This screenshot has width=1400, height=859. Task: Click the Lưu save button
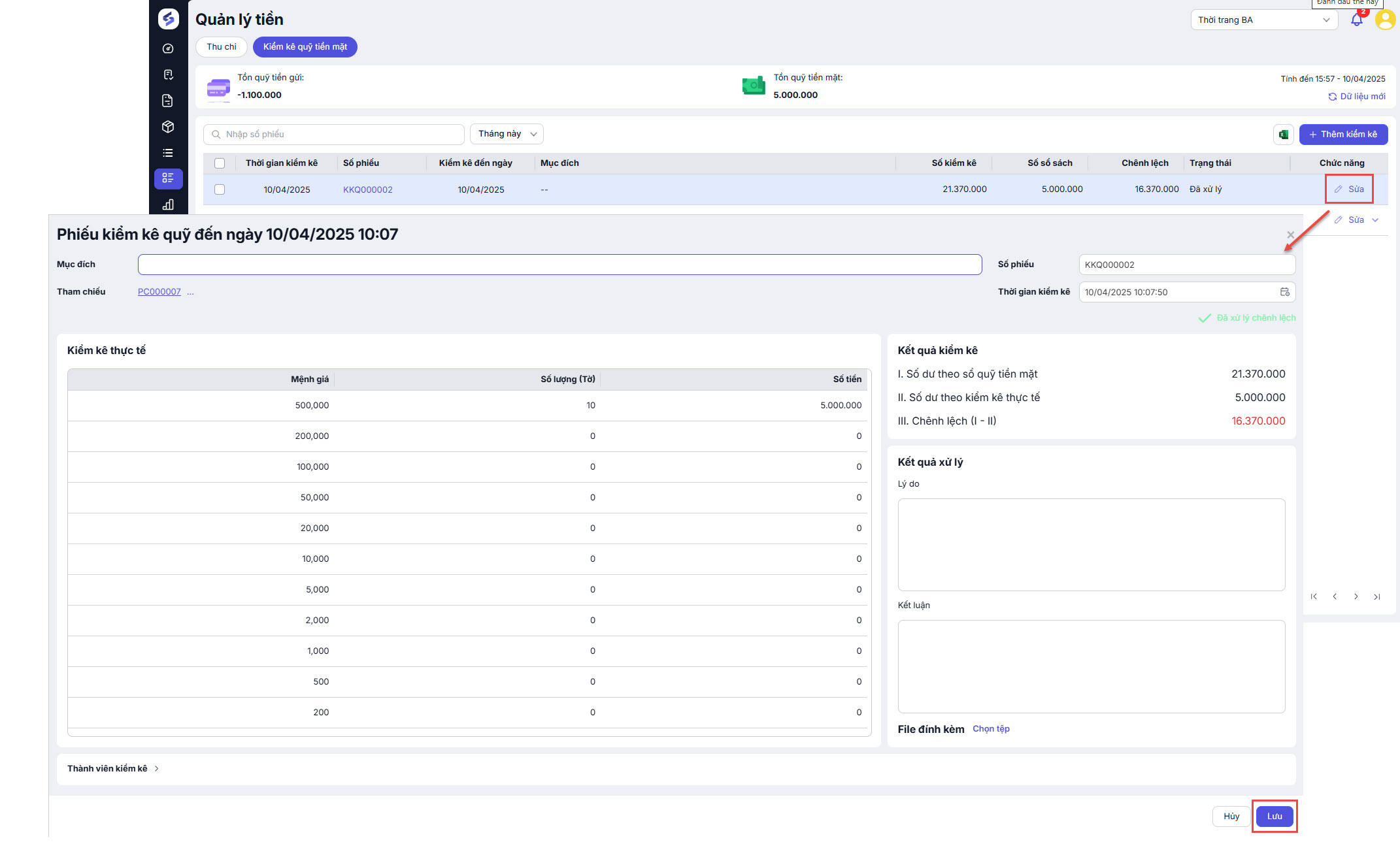pos(1274,816)
